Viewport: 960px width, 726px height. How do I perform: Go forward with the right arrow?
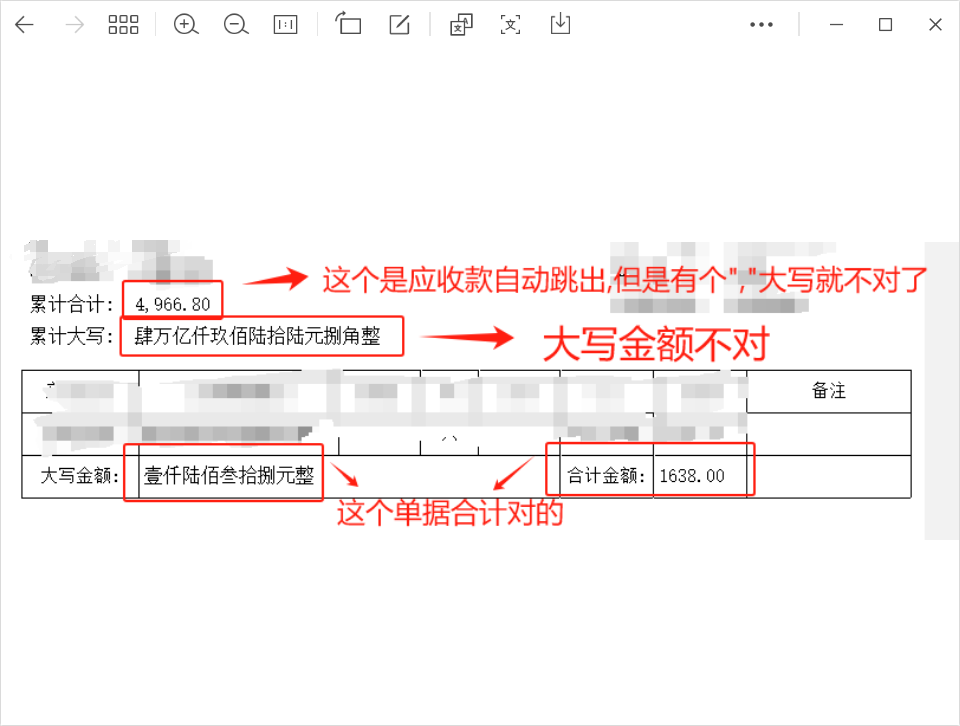click(x=74, y=25)
